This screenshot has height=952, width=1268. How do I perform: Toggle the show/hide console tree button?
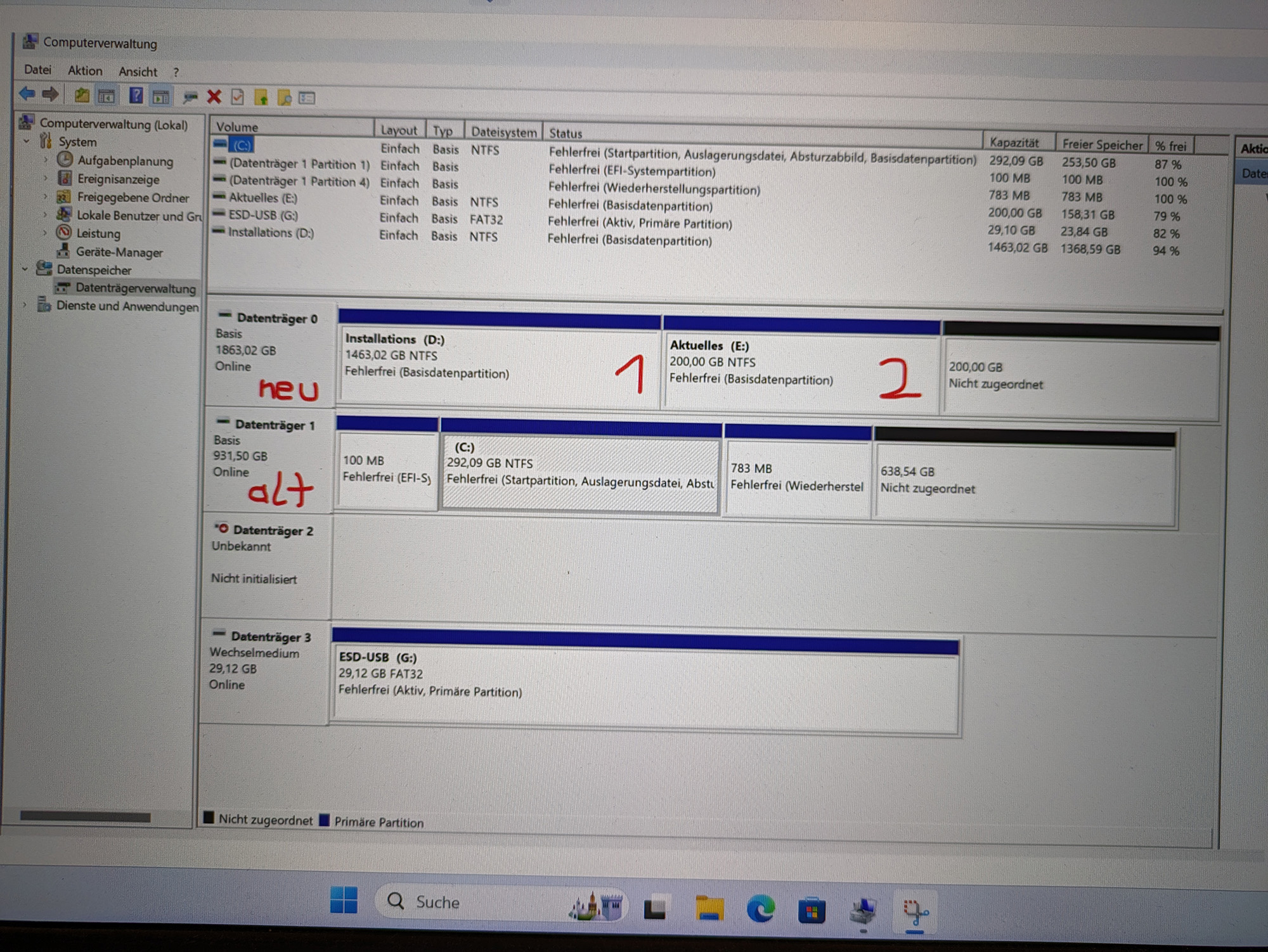point(107,96)
